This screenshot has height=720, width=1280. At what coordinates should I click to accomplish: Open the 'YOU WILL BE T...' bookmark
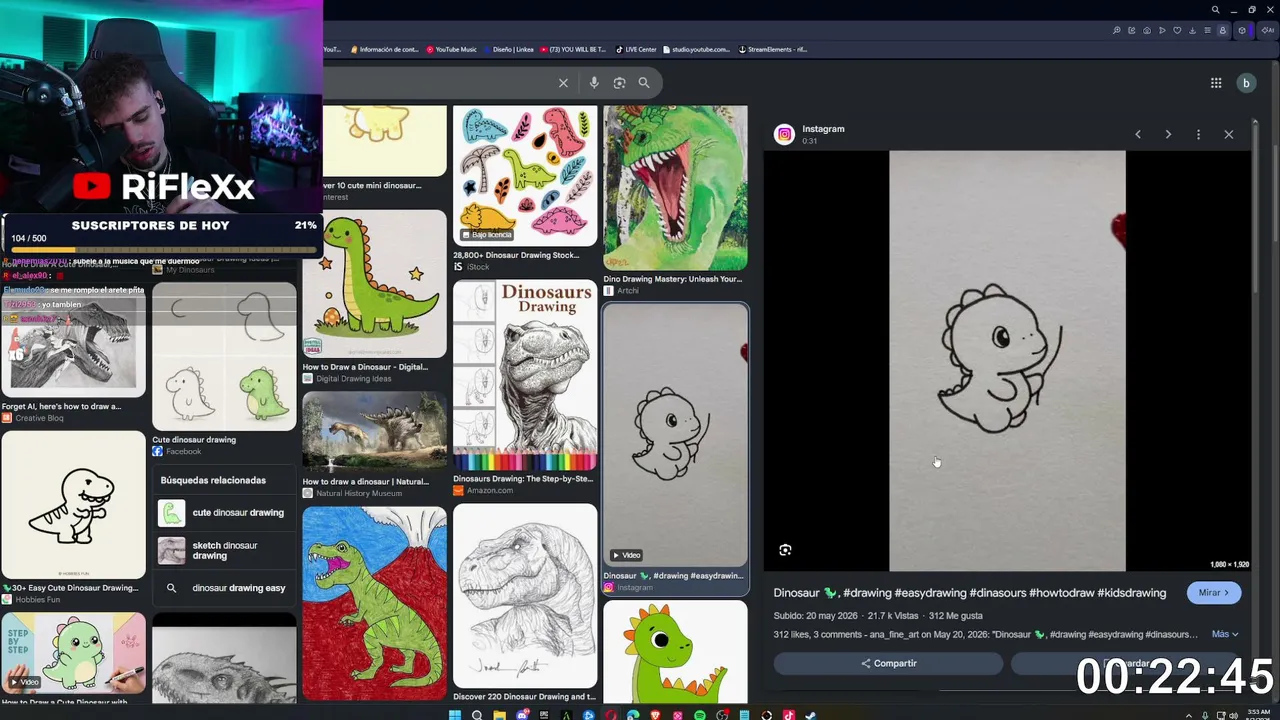[573, 49]
